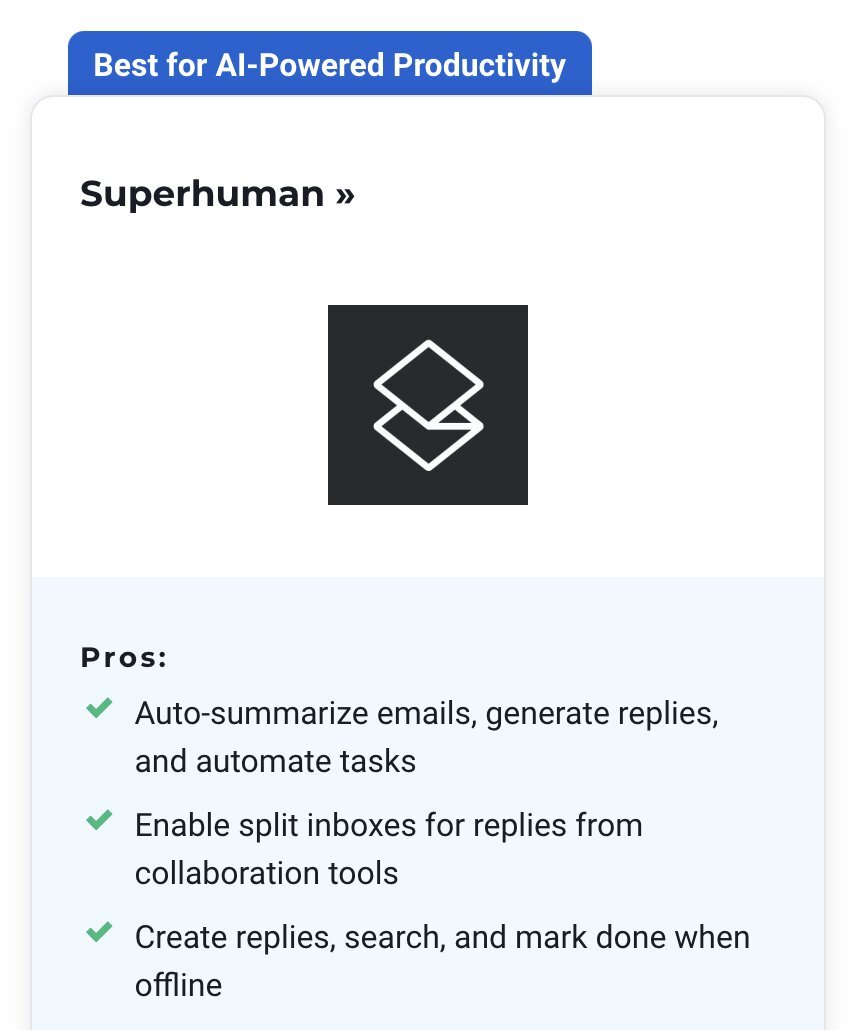Click the stacked-layers symbol inside the dark logo
856x1030 pixels.
pyautogui.click(x=428, y=404)
